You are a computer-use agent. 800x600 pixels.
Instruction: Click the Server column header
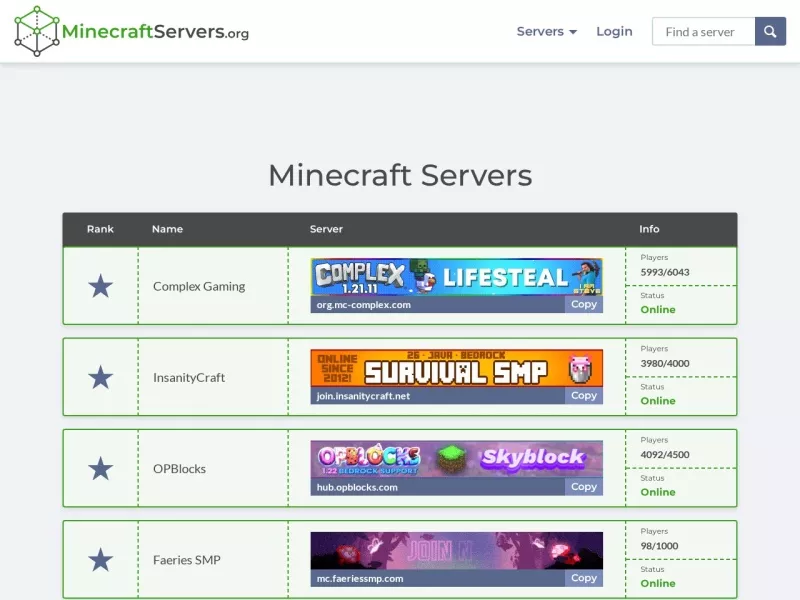click(326, 229)
